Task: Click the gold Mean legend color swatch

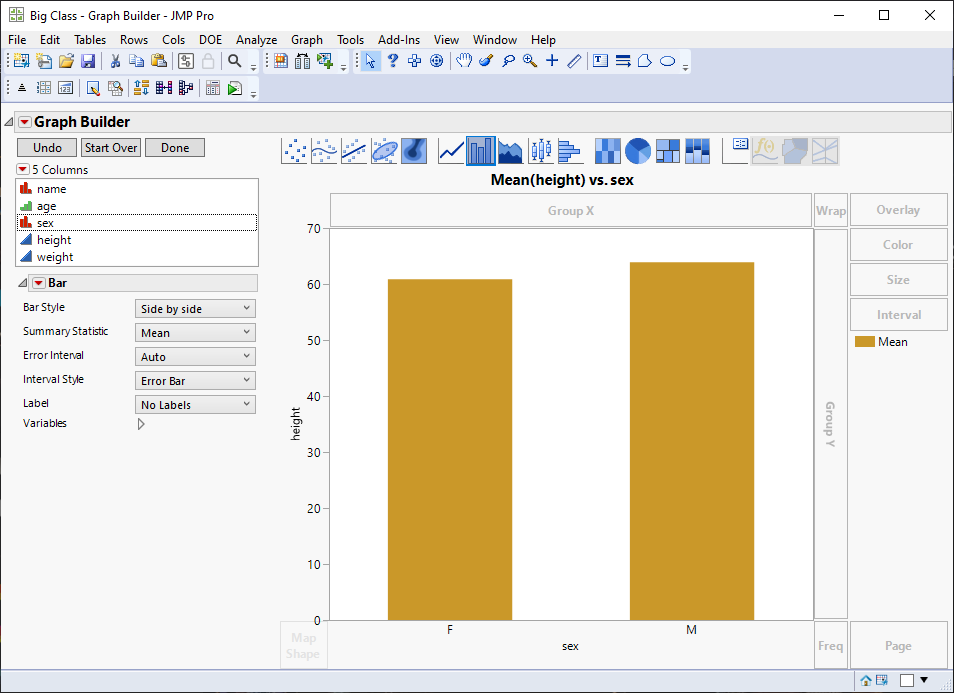Action: tap(864, 342)
